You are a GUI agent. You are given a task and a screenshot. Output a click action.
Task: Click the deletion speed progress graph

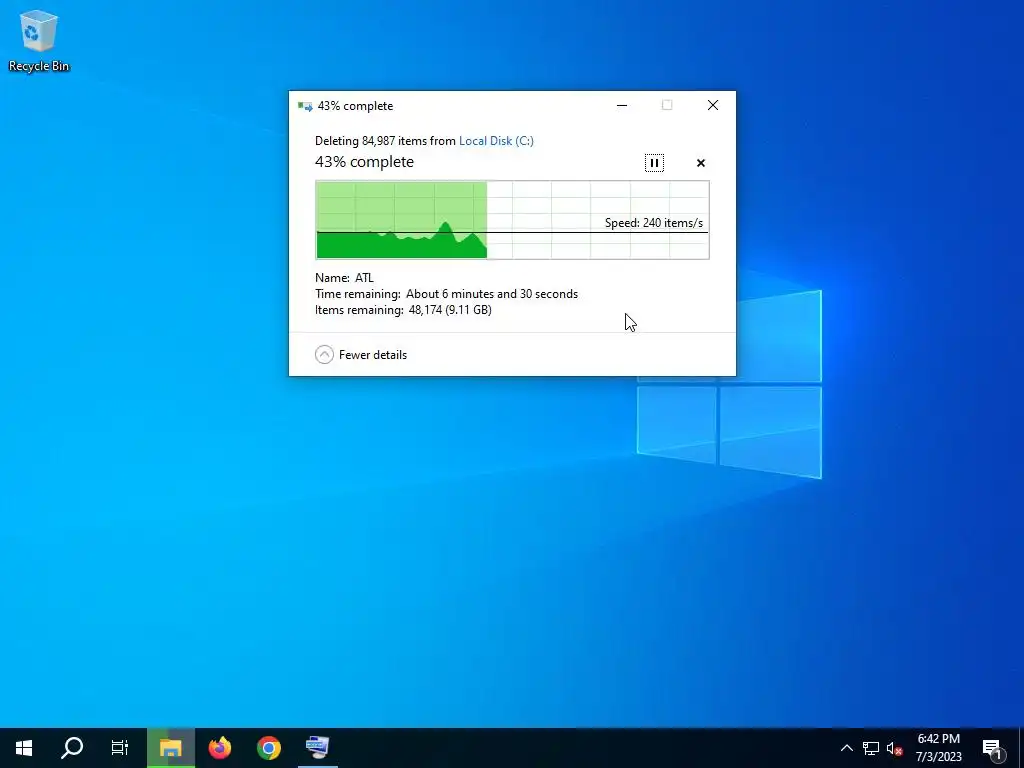pyautogui.click(x=512, y=220)
